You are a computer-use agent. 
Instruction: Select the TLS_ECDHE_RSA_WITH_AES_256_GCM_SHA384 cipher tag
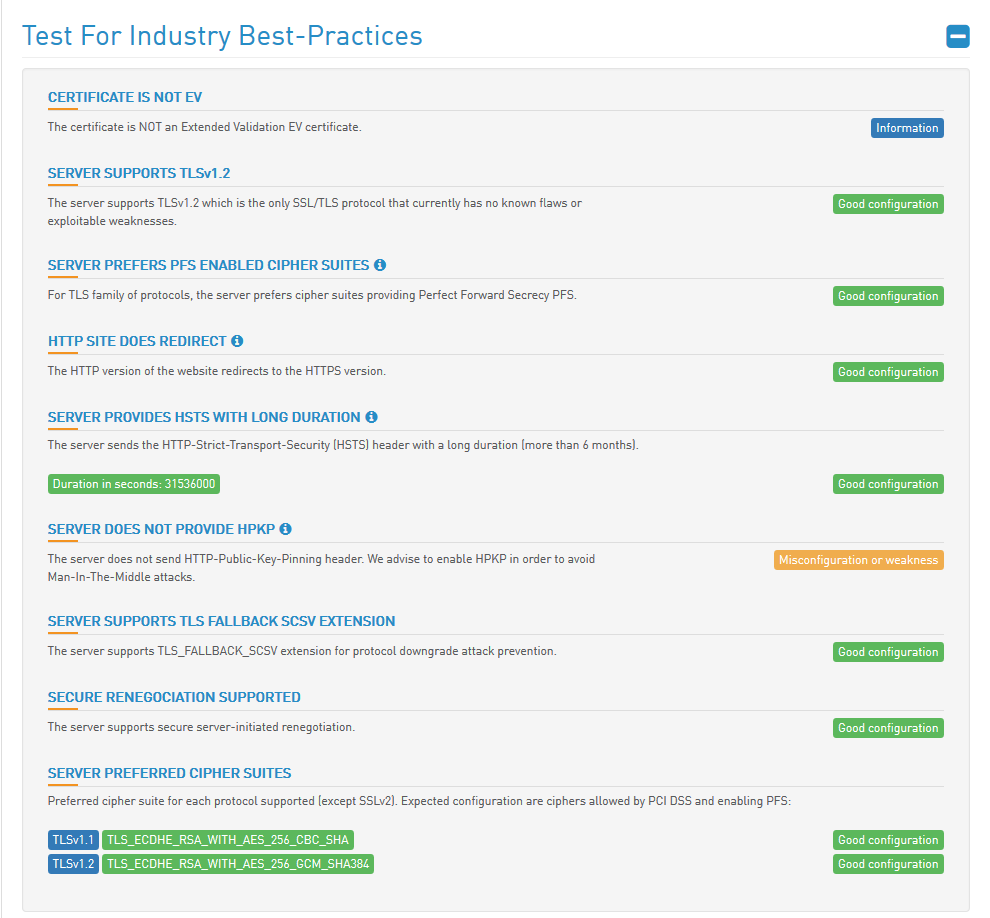click(238, 864)
